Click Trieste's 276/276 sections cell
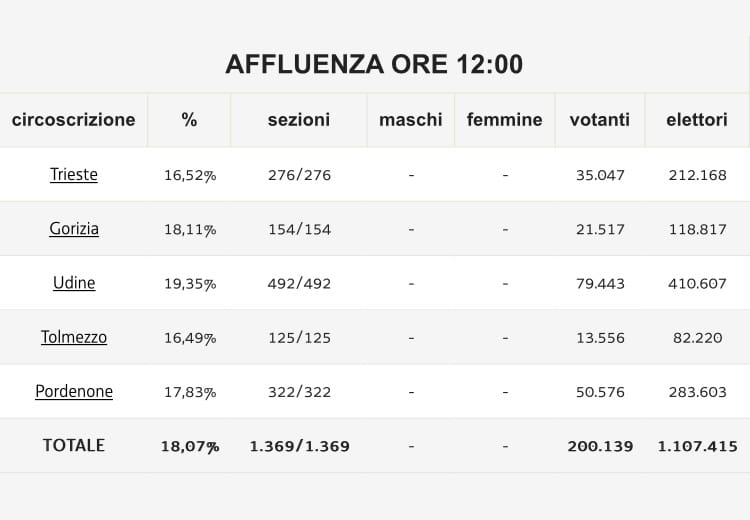This screenshot has height=520, width=750. pos(299,176)
